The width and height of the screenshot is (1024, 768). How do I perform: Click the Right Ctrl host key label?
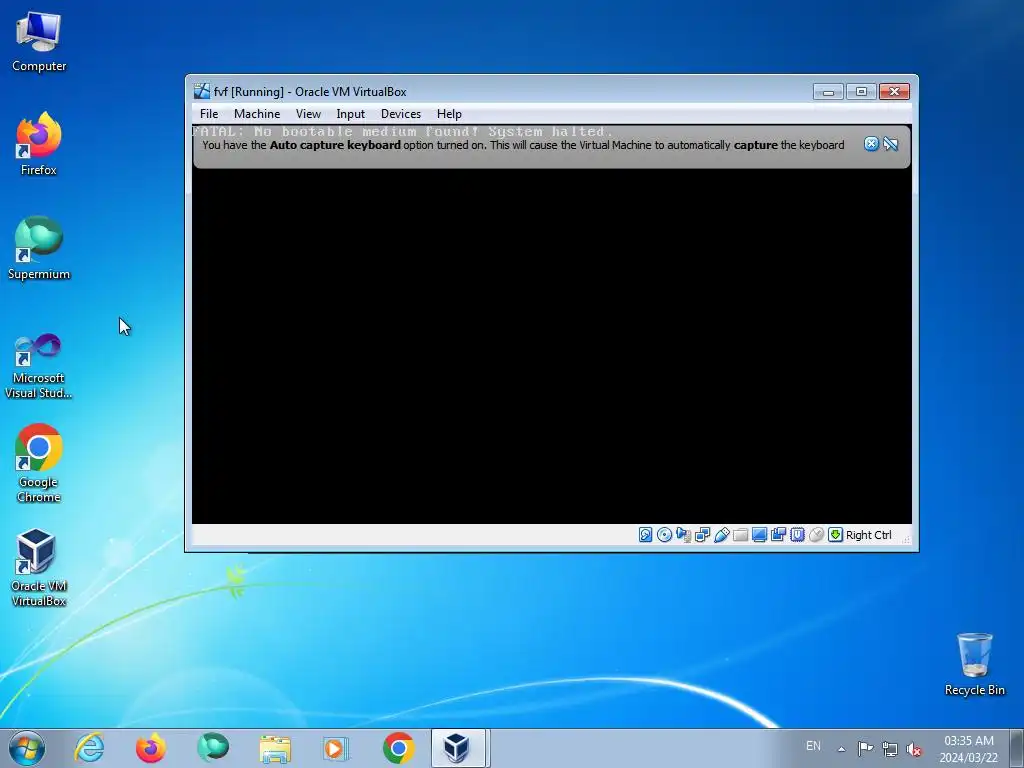click(869, 535)
